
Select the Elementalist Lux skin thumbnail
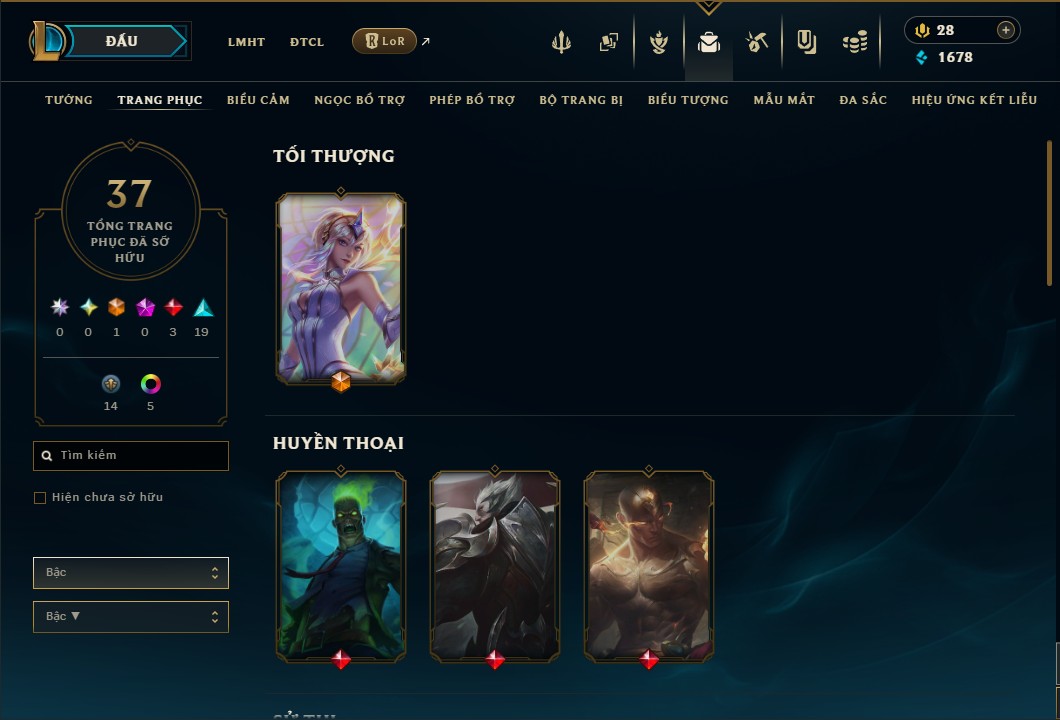click(x=341, y=289)
